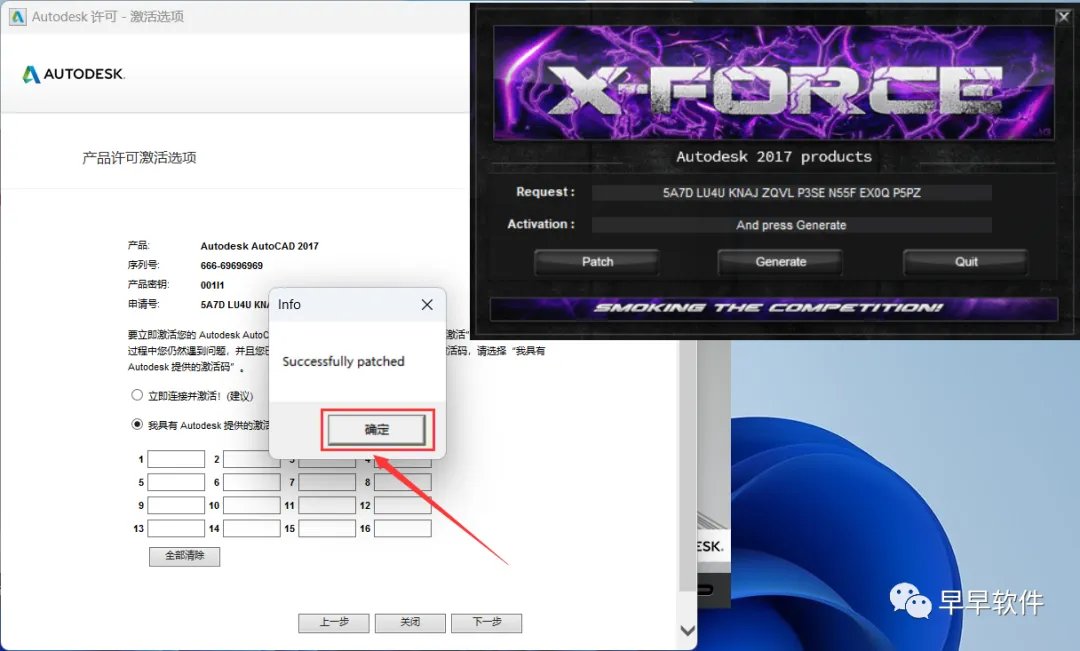
Task: Click 产品许可激活选项 heading
Action: tap(139, 158)
